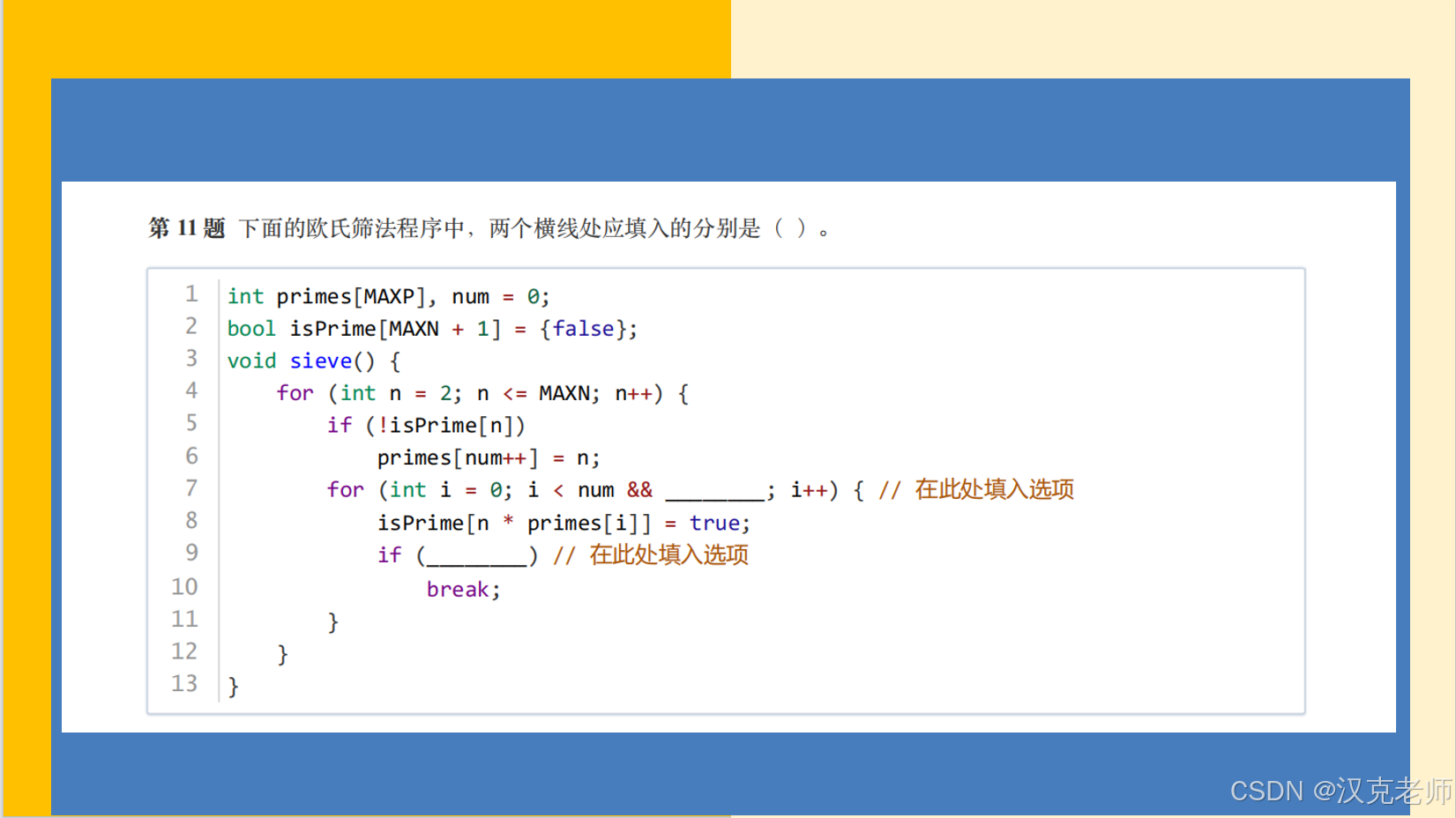Click the comment '在此处填入选项' on line 7
This screenshot has height=818, width=1456.
pos(995,489)
